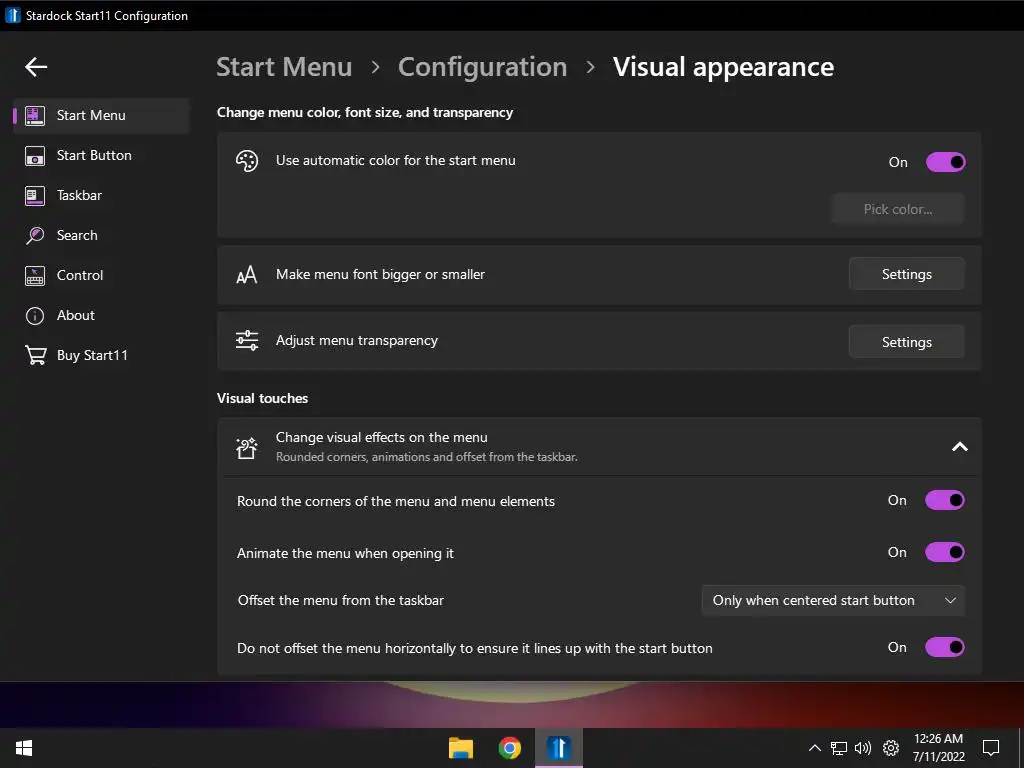Click the Start Menu sidebar icon

pyautogui.click(x=35, y=116)
